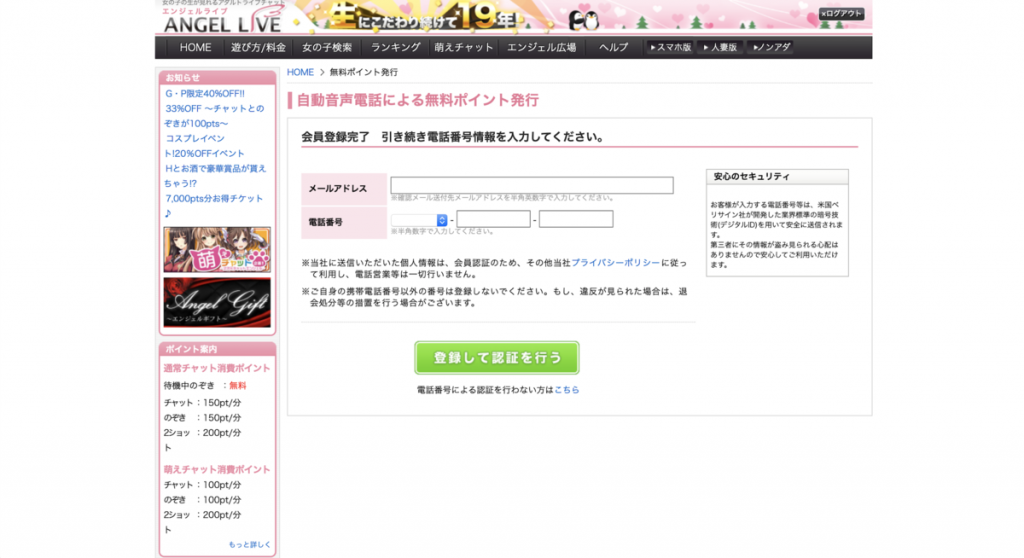Open the ランキング navigation tab
The height and width of the screenshot is (558, 1024).
click(x=395, y=47)
